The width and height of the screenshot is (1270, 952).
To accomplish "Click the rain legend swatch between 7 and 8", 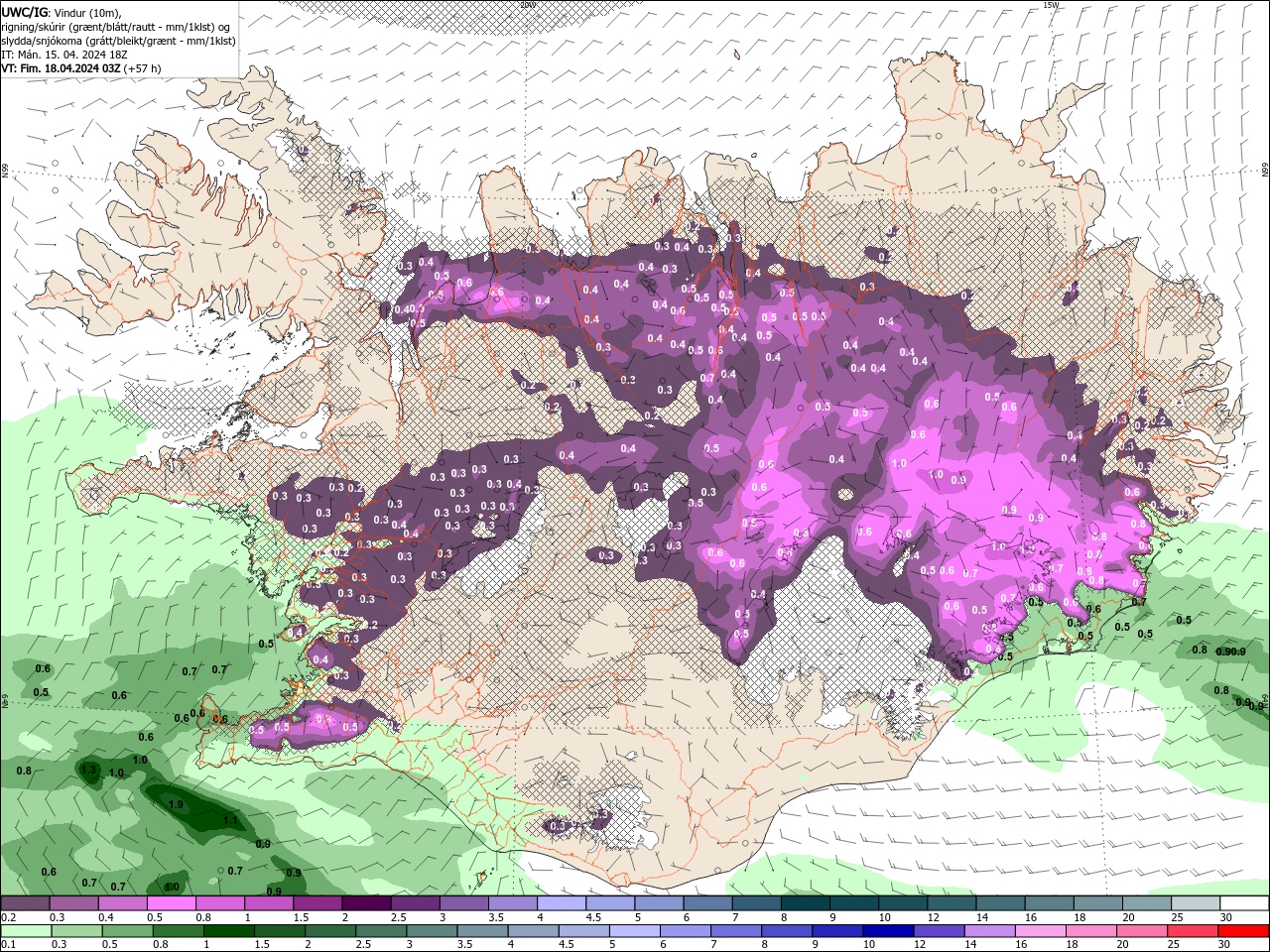I will click(x=735, y=931).
